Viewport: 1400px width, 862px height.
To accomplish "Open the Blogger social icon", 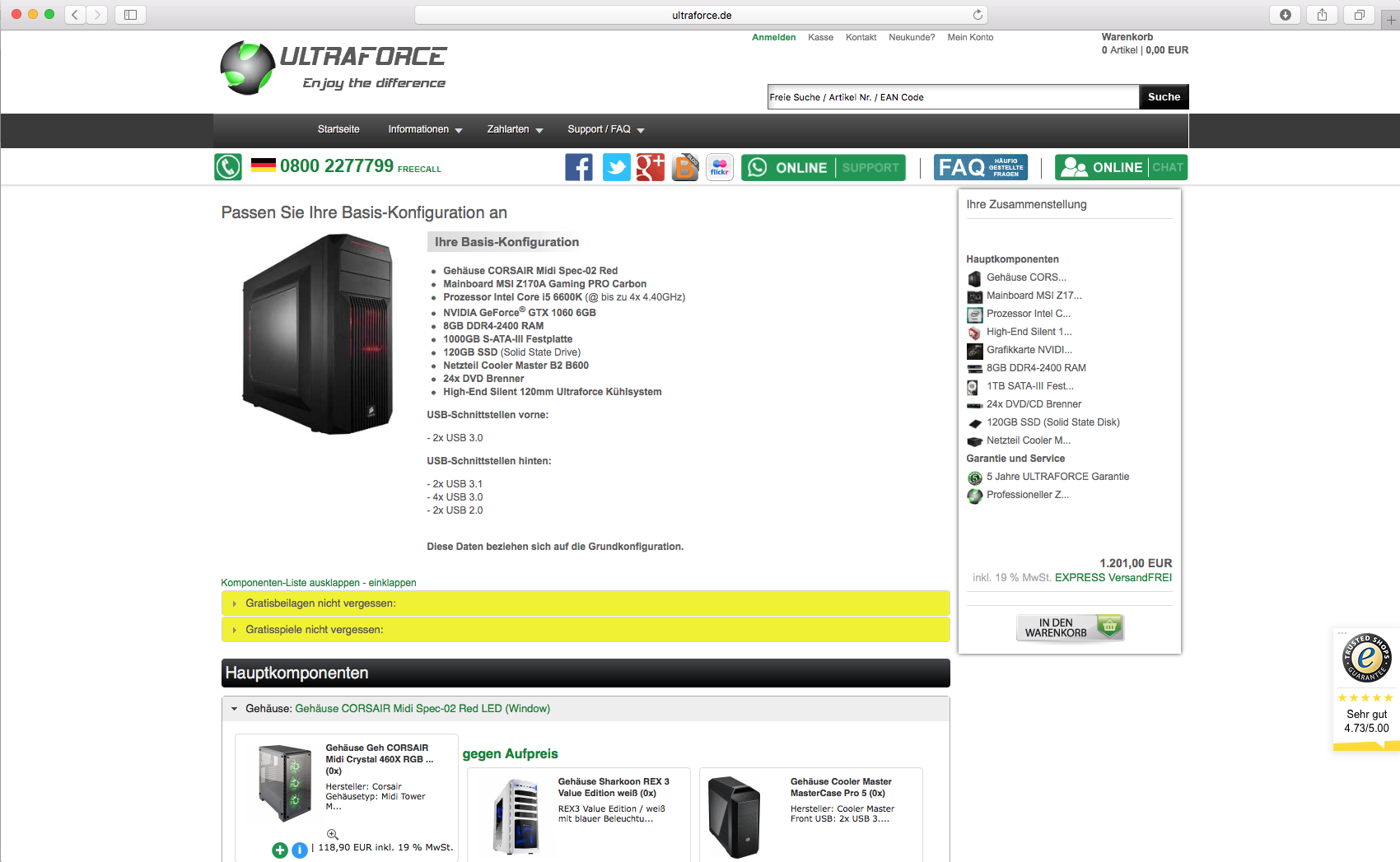I will click(685, 167).
